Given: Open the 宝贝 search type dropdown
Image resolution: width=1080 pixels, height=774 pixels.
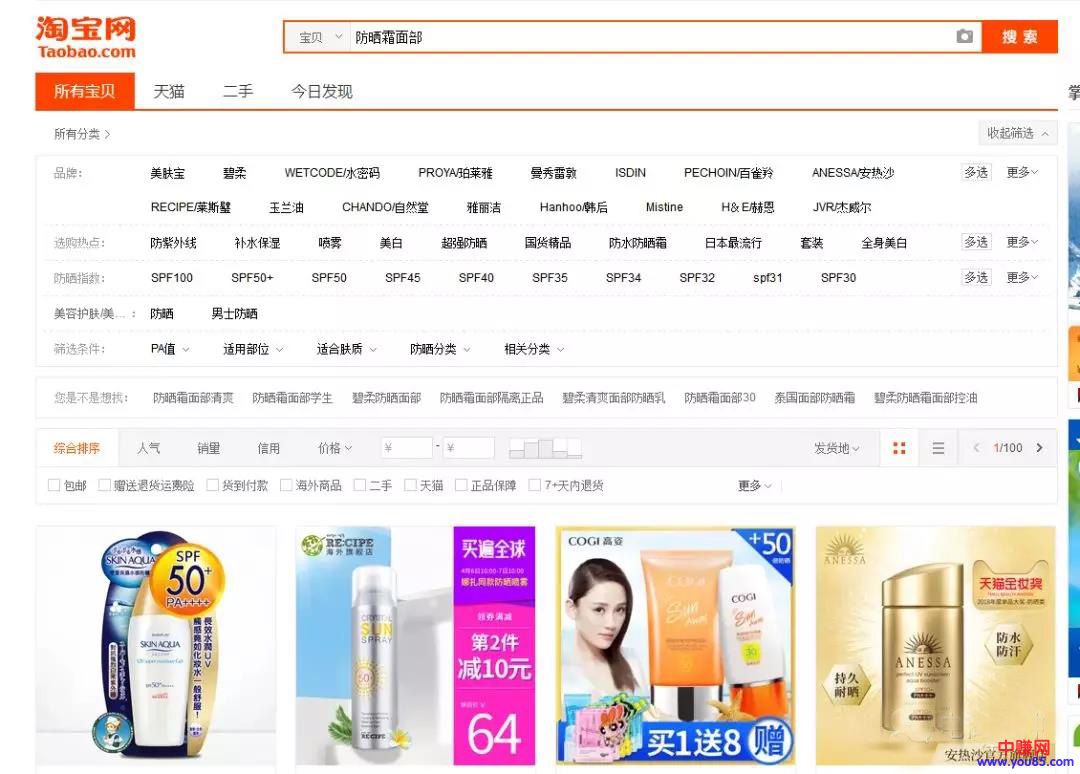Looking at the screenshot, I should coord(316,38).
